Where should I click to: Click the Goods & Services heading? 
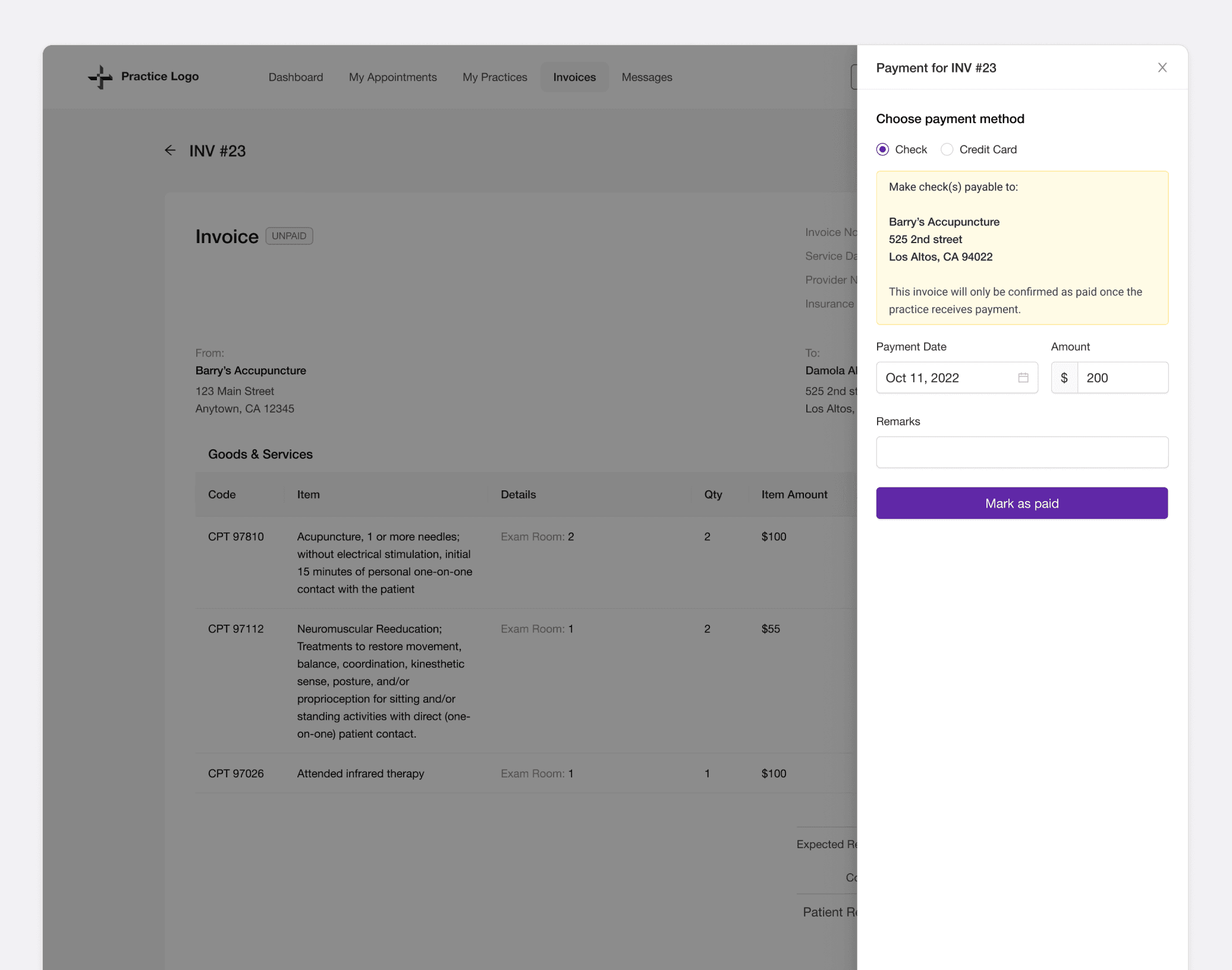click(x=260, y=454)
